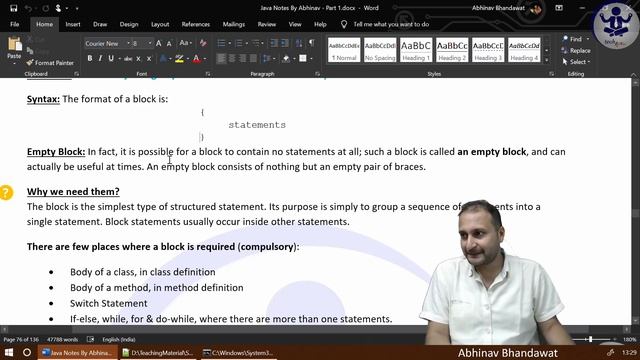Decrease font size with the small A icon
The width and height of the screenshot is (640, 360).
pos(169,43)
